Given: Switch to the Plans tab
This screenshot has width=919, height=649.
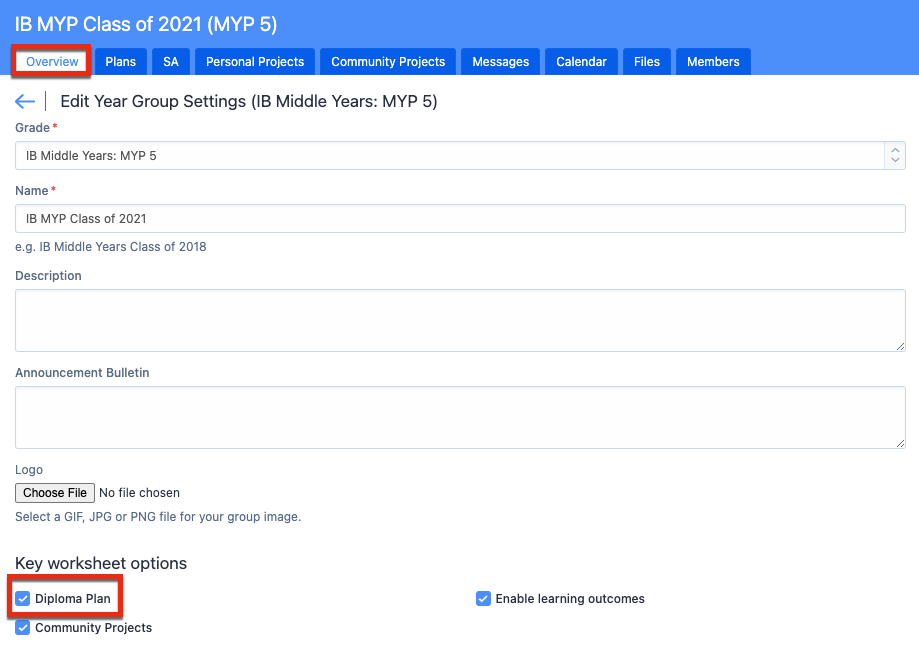Looking at the screenshot, I should pyautogui.click(x=120, y=61).
